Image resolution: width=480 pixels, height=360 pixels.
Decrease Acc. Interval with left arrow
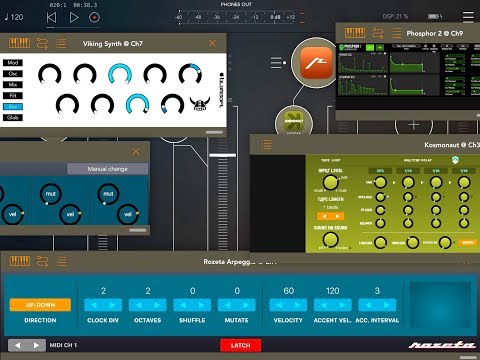(x=368, y=305)
